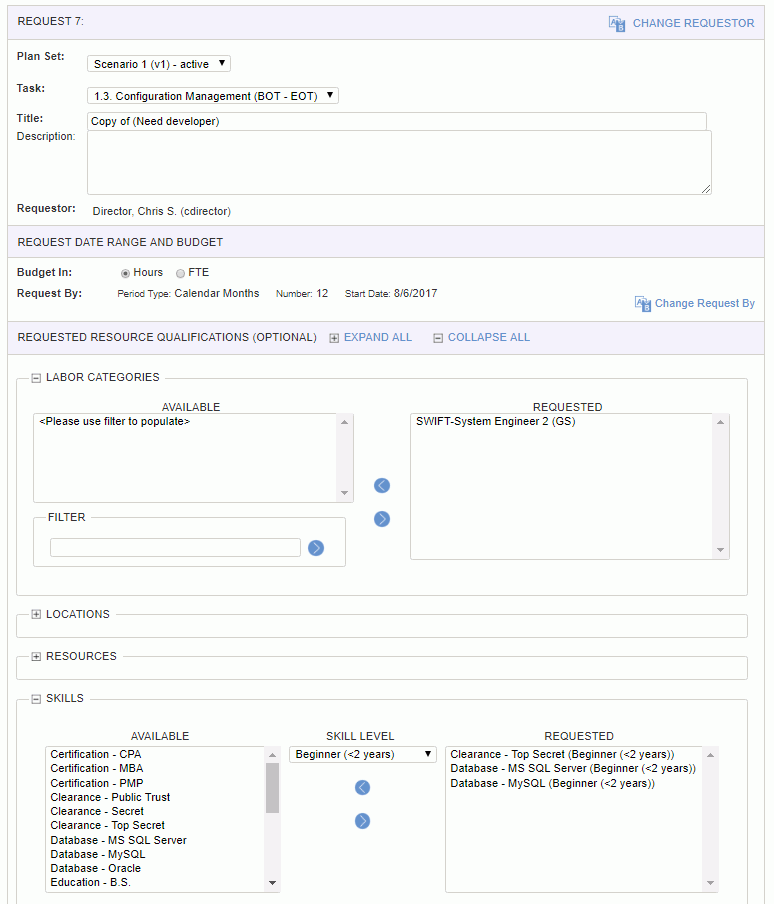
Task: Open the Plan Set dropdown
Action: (158, 63)
